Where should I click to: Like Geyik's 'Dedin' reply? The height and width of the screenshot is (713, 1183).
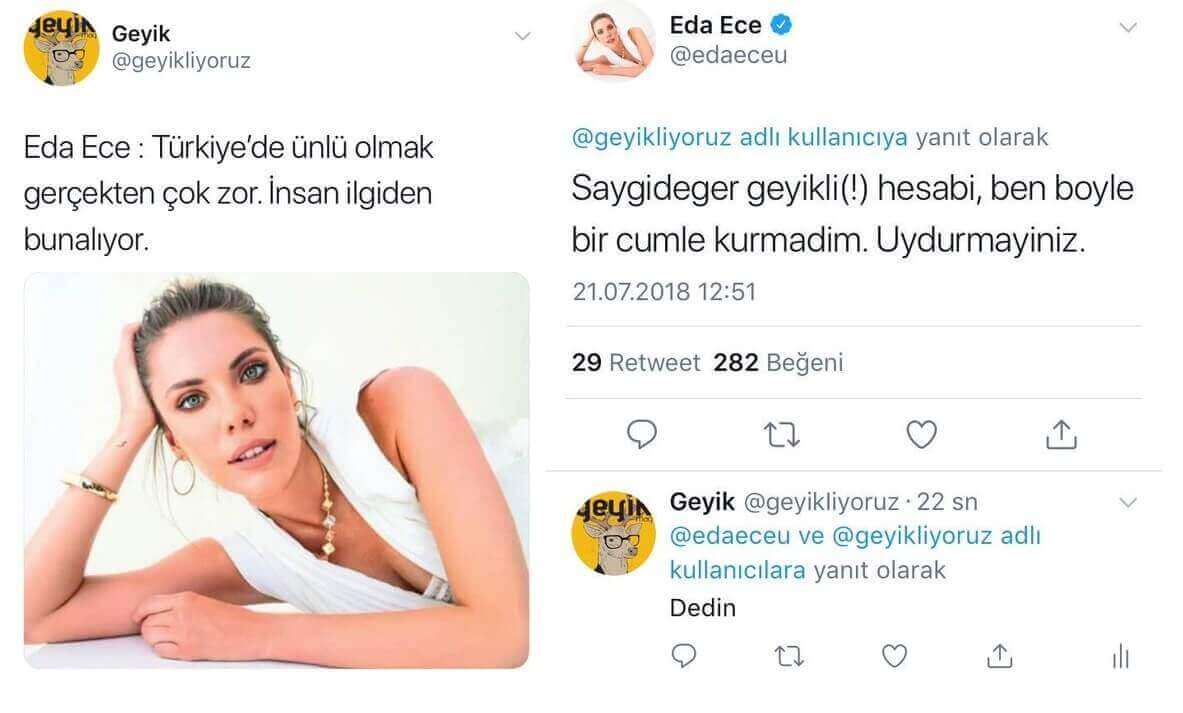(x=895, y=656)
